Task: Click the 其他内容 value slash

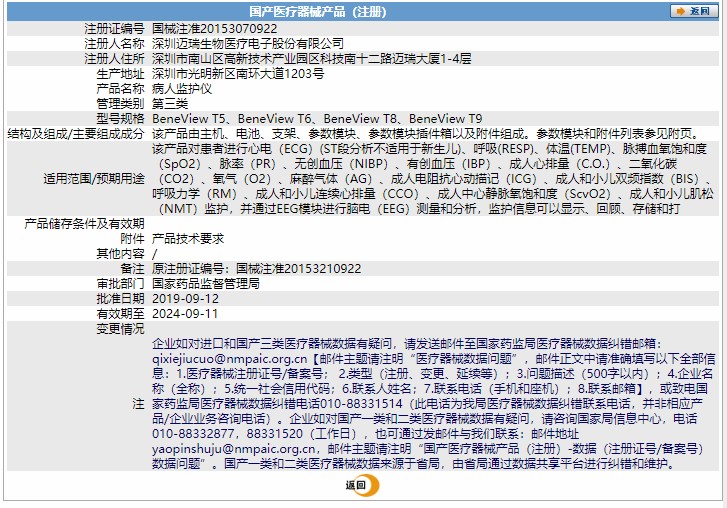Action: (154, 254)
